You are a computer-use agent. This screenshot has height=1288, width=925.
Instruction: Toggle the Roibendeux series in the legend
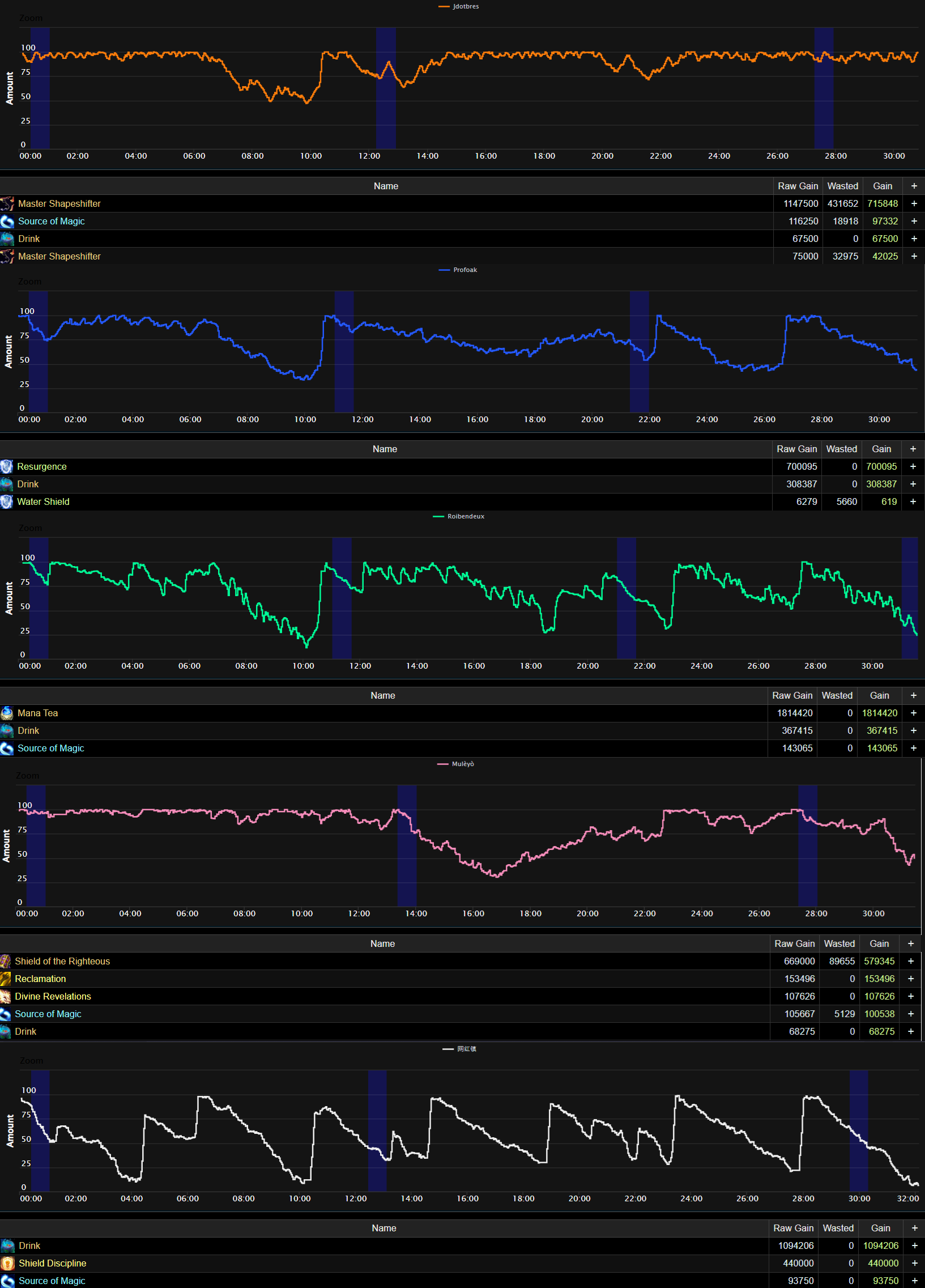459,516
